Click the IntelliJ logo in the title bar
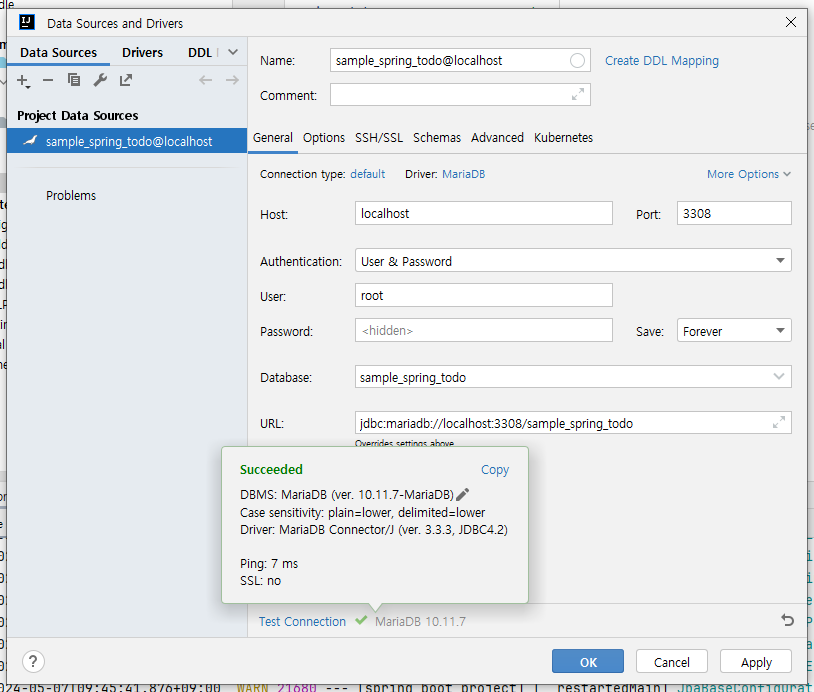This screenshot has height=692, width=814. pos(27,22)
